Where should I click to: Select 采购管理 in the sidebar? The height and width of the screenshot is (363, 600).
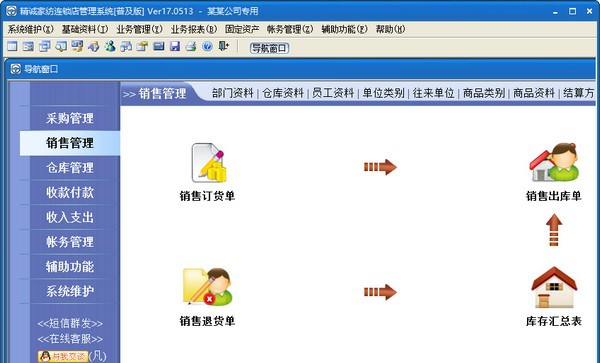coord(70,118)
